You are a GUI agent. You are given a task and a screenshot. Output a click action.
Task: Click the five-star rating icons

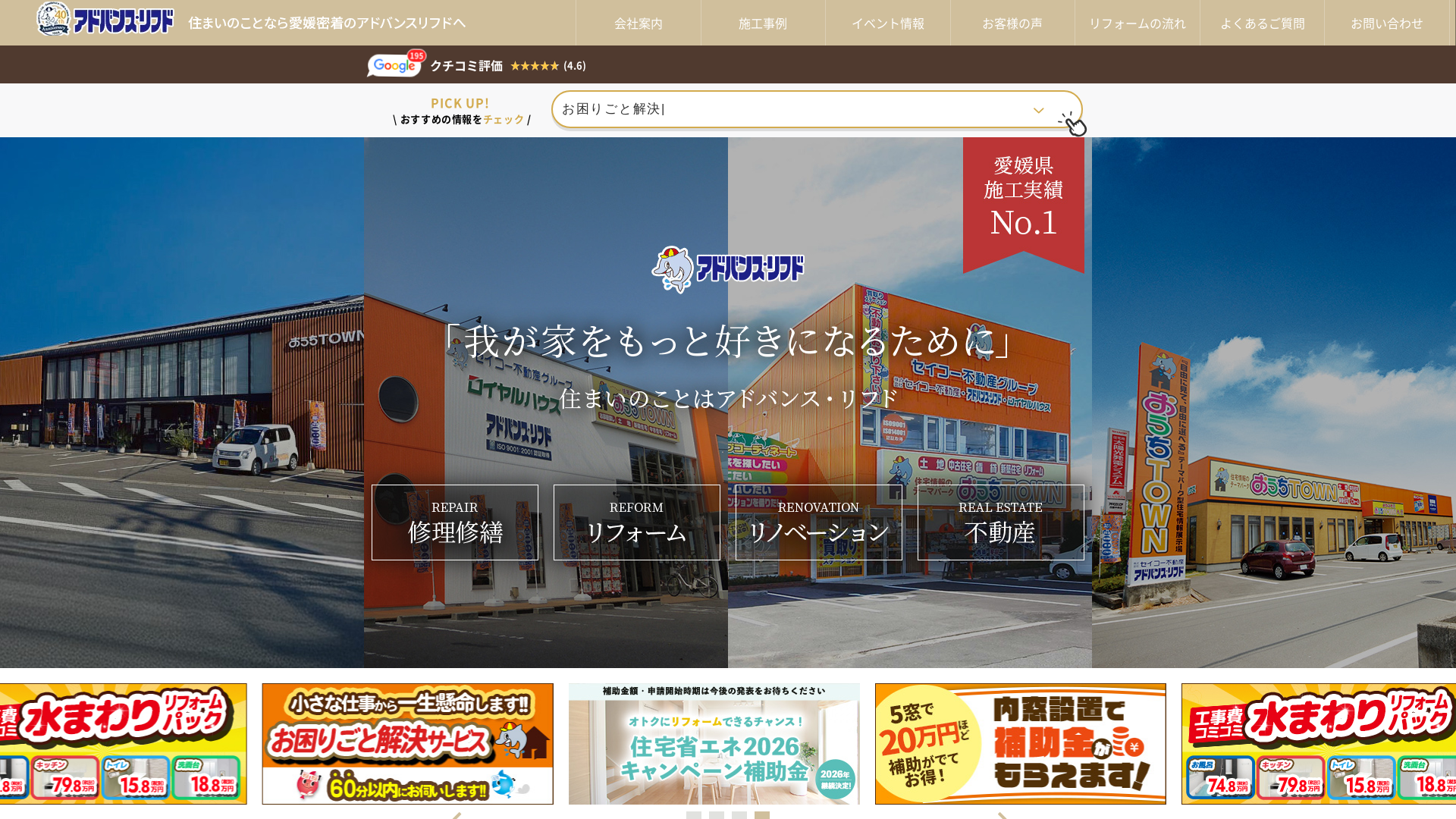coord(536,66)
